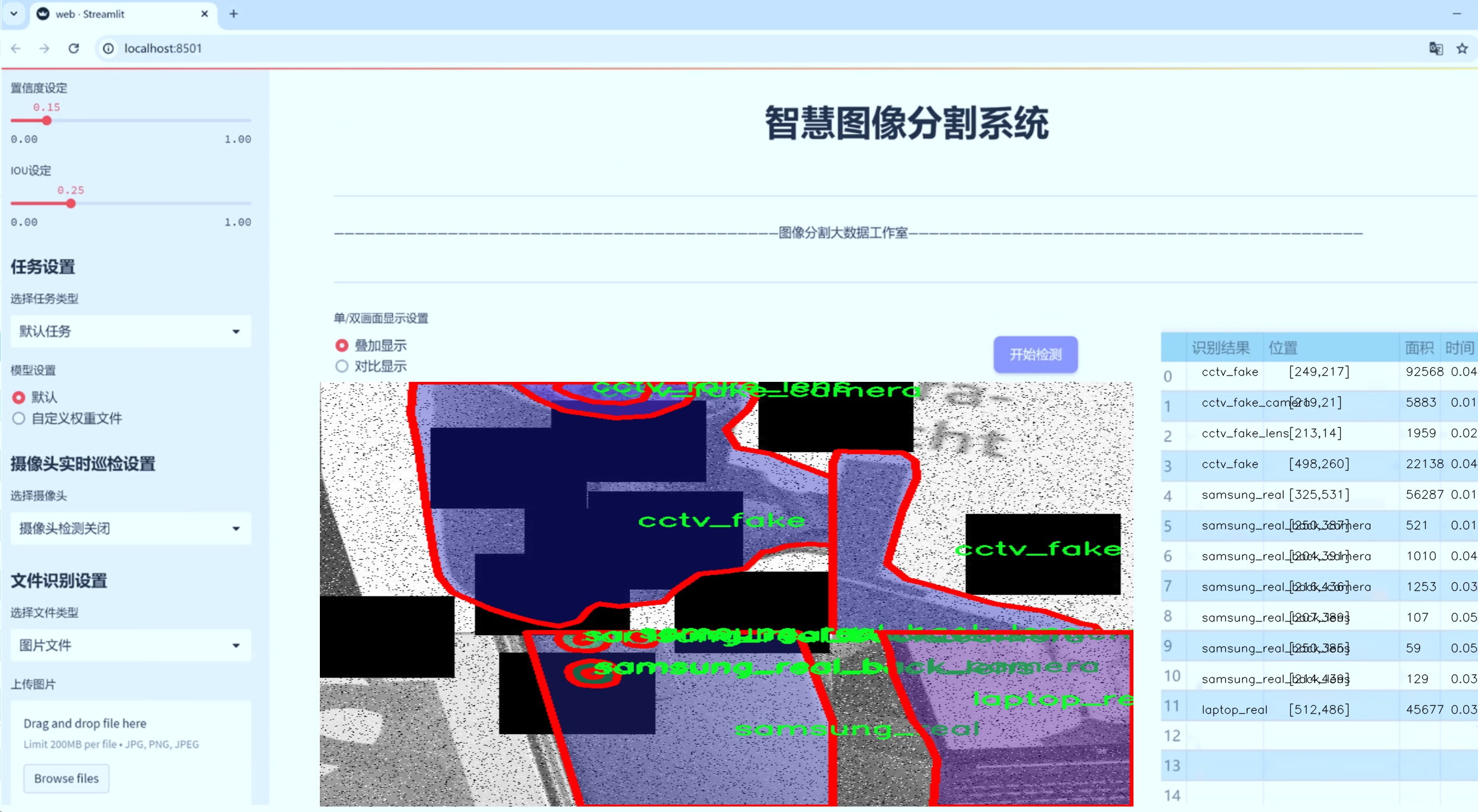Open the 摄像头检测关闭 camera dropdown
This screenshot has width=1478, height=812.
(131, 528)
